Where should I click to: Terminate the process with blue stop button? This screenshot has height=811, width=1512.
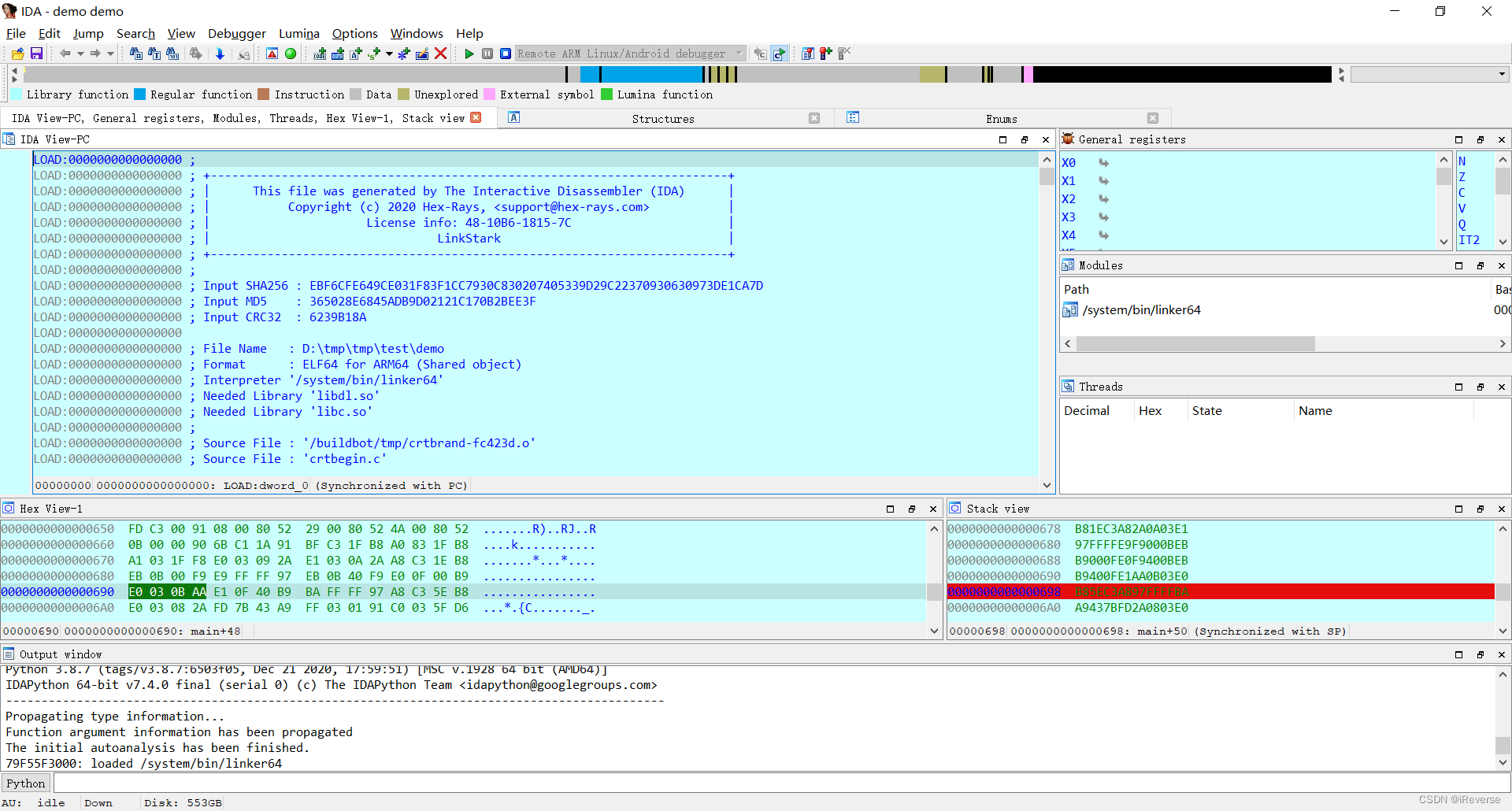[x=506, y=54]
